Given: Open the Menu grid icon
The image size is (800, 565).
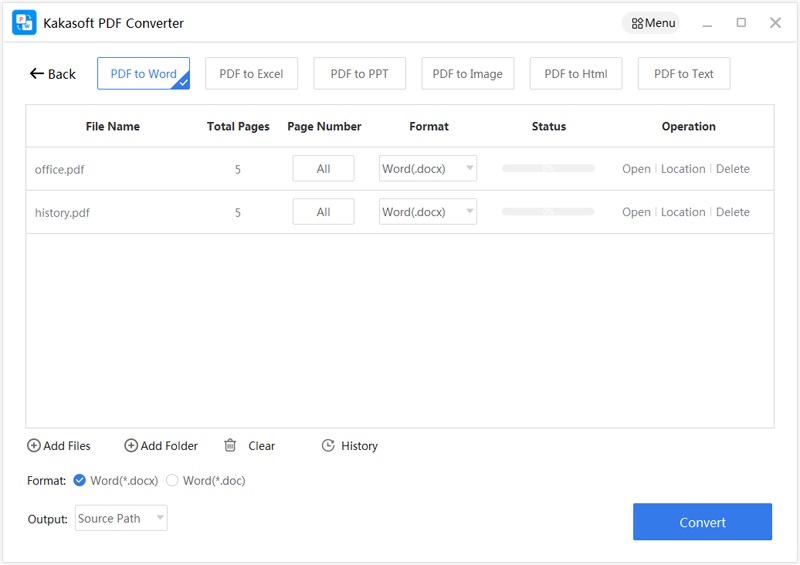Looking at the screenshot, I should click(x=637, y=23).
